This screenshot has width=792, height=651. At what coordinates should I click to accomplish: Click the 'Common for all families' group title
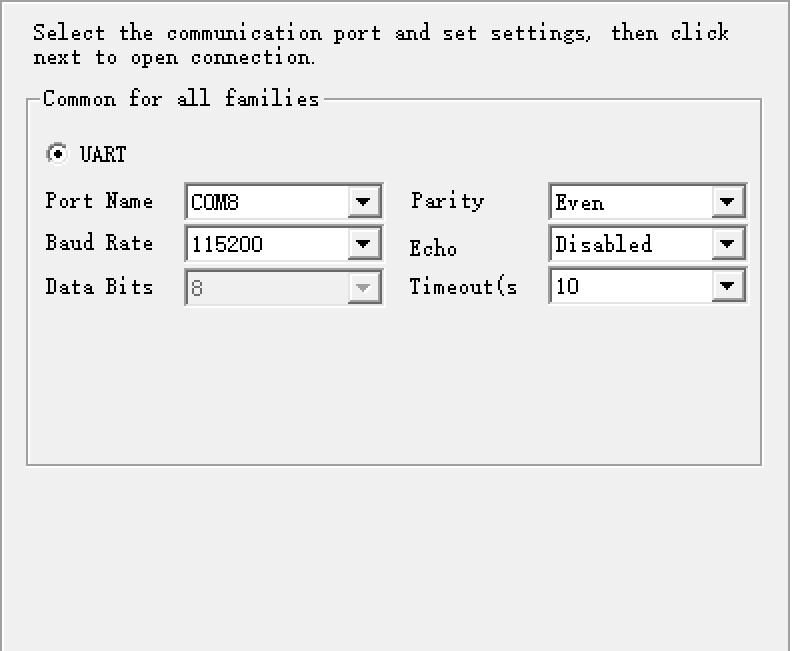click(181, 99)
